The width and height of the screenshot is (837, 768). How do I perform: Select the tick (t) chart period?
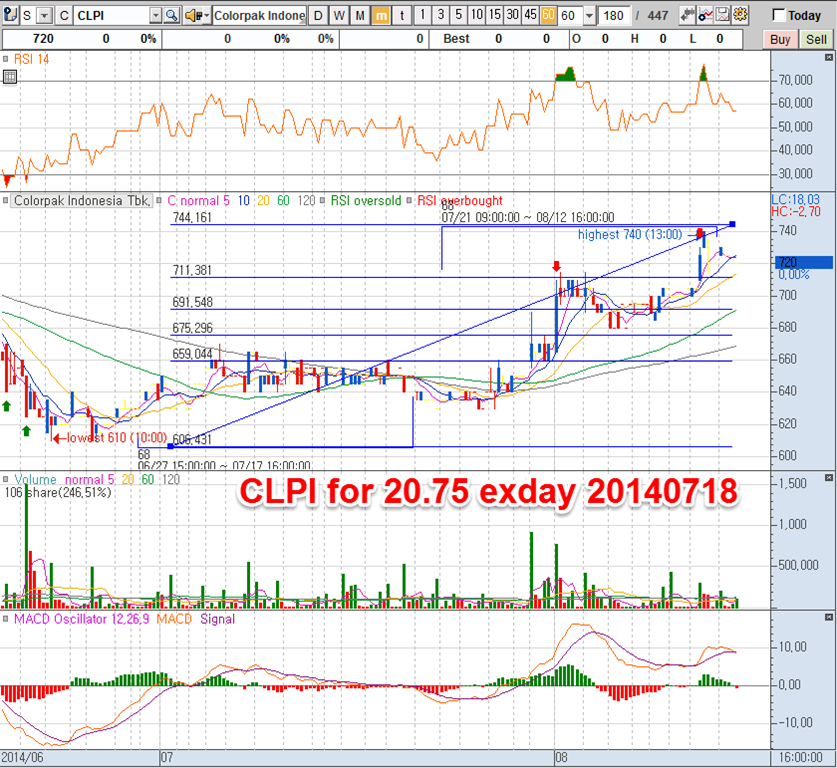[x=402, y=15]
